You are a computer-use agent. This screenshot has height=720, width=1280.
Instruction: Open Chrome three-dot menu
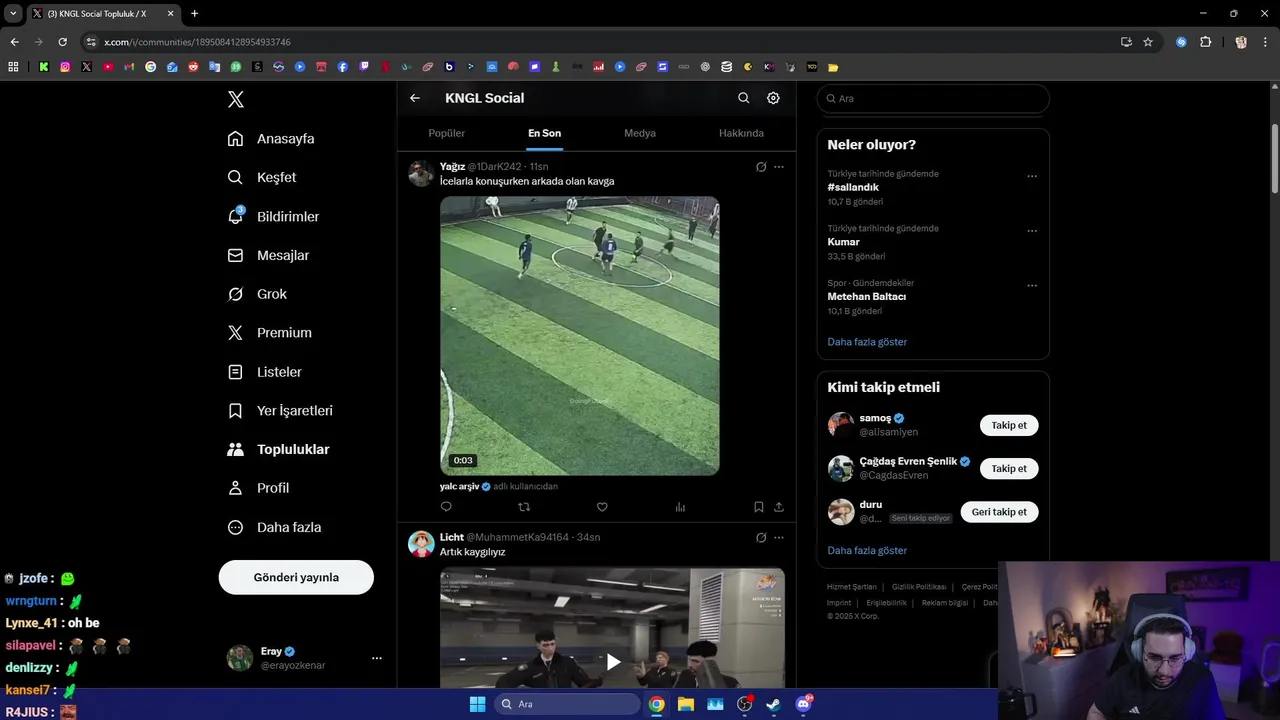click(x=1266, y=42)
